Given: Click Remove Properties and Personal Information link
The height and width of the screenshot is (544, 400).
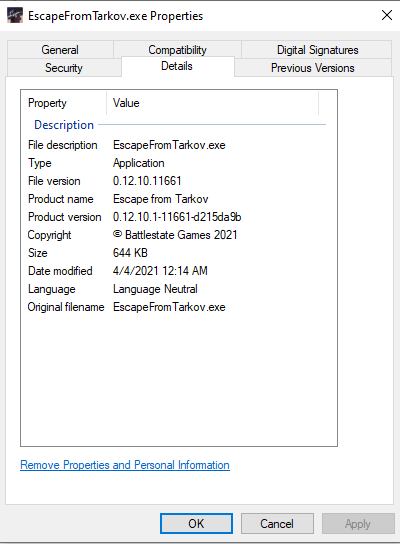Looking at the screenshot, I should [x=125, y=465].
